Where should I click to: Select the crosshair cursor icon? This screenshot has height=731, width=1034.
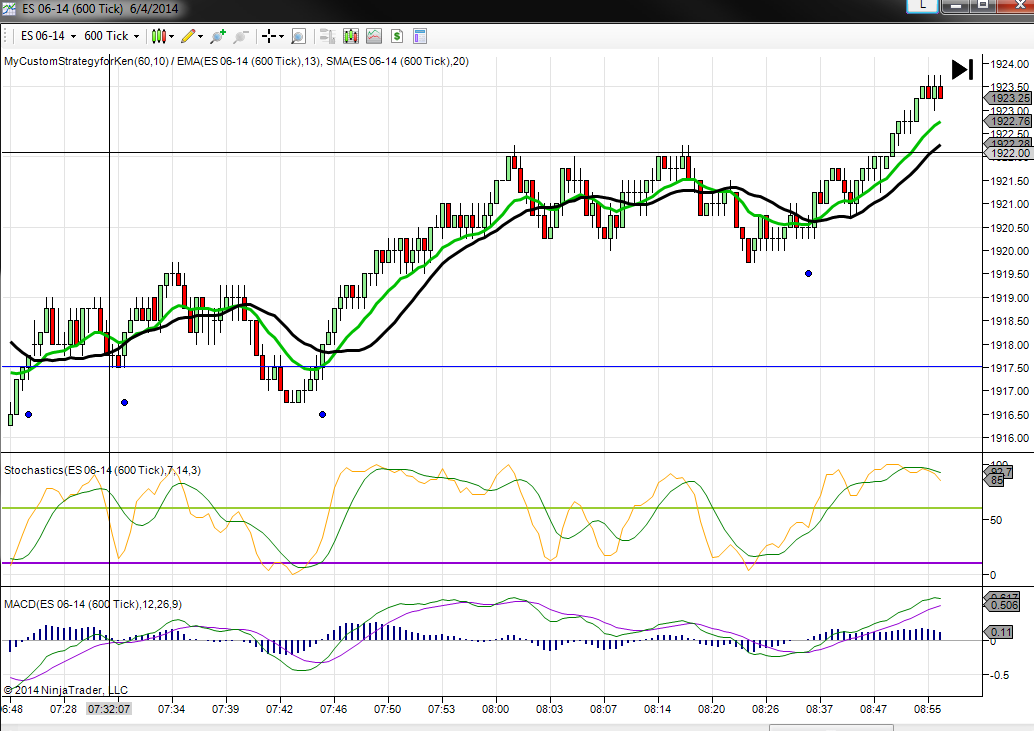(268, 36)
